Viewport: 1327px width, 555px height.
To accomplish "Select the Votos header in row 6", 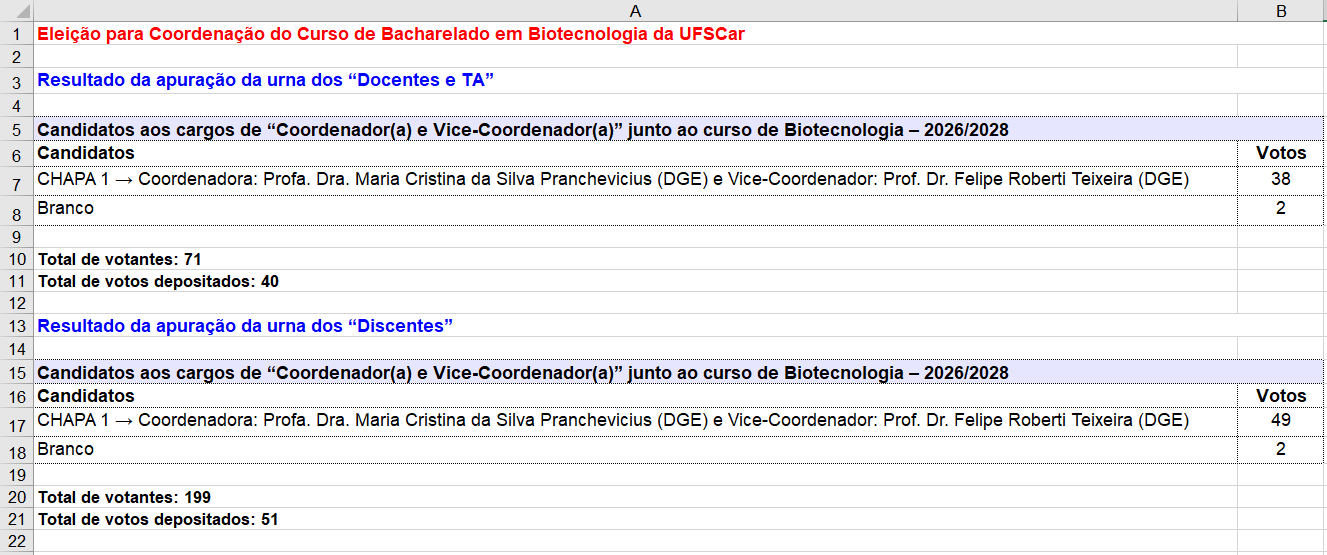I will pos(1282,153).
